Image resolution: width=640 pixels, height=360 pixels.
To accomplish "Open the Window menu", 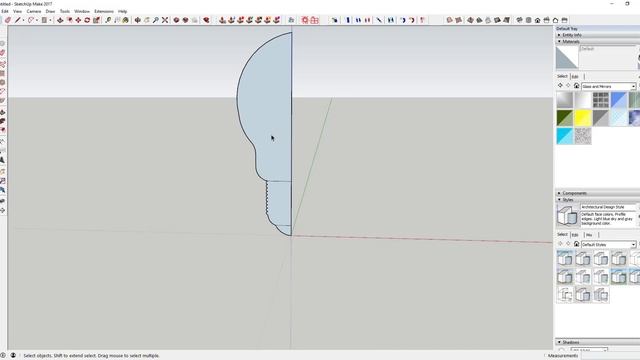I will click(x=82, y=11).
